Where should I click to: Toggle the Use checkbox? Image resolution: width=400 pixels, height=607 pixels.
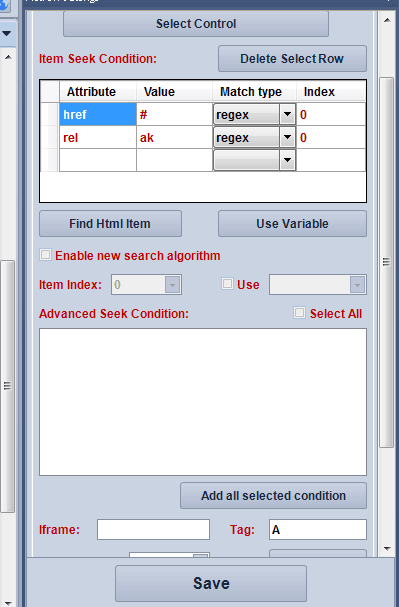pyautogui.click(x=227, y=284)
